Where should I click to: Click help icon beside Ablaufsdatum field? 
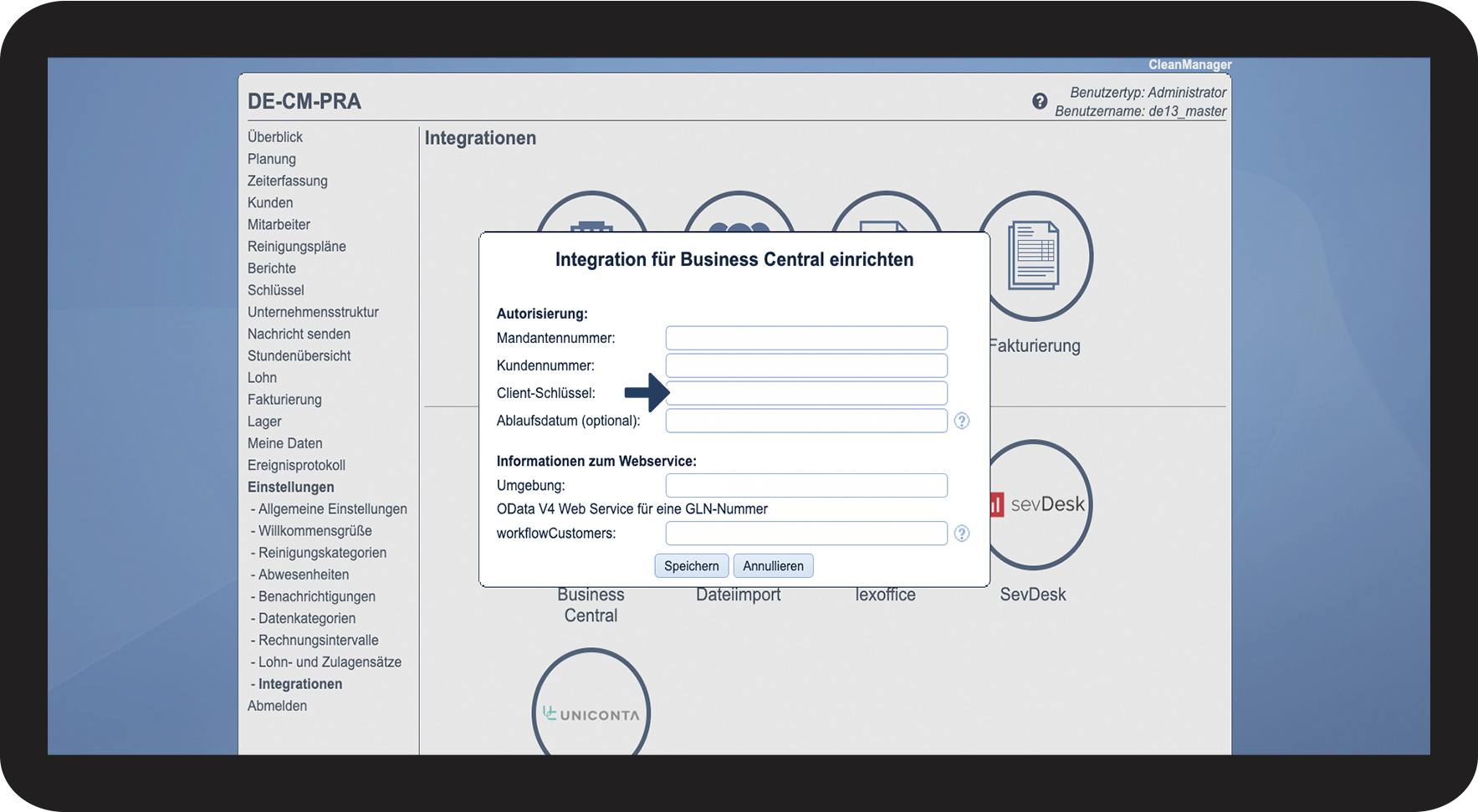pos(962,421)
